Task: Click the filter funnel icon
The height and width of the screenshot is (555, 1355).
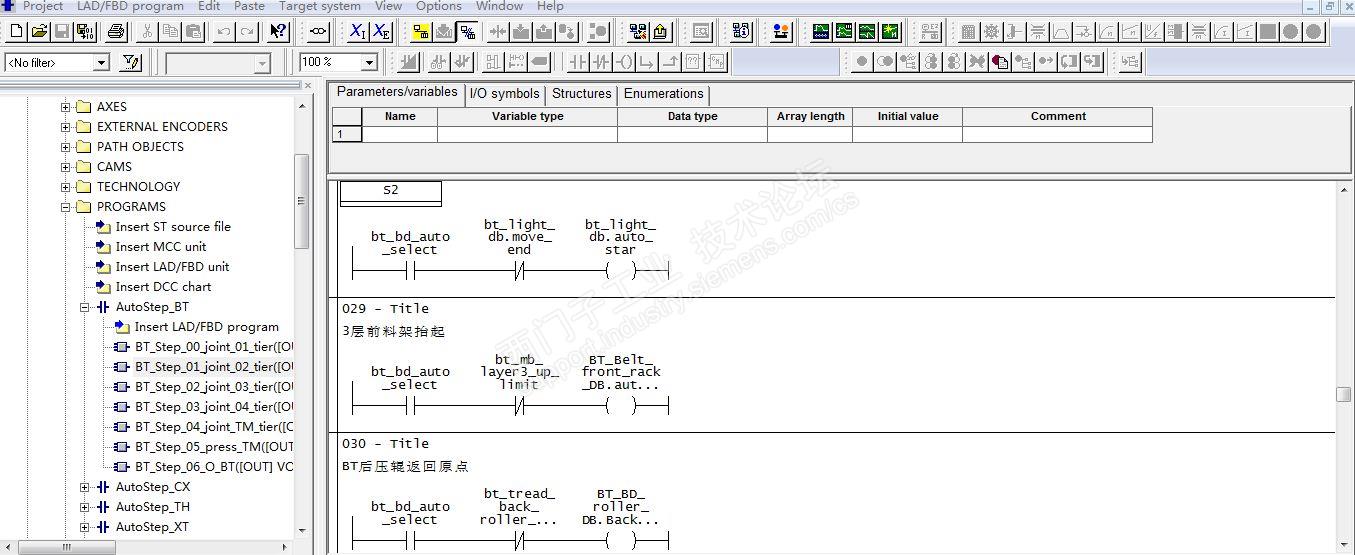Action: pyautogui.click(x=131, y=62)
